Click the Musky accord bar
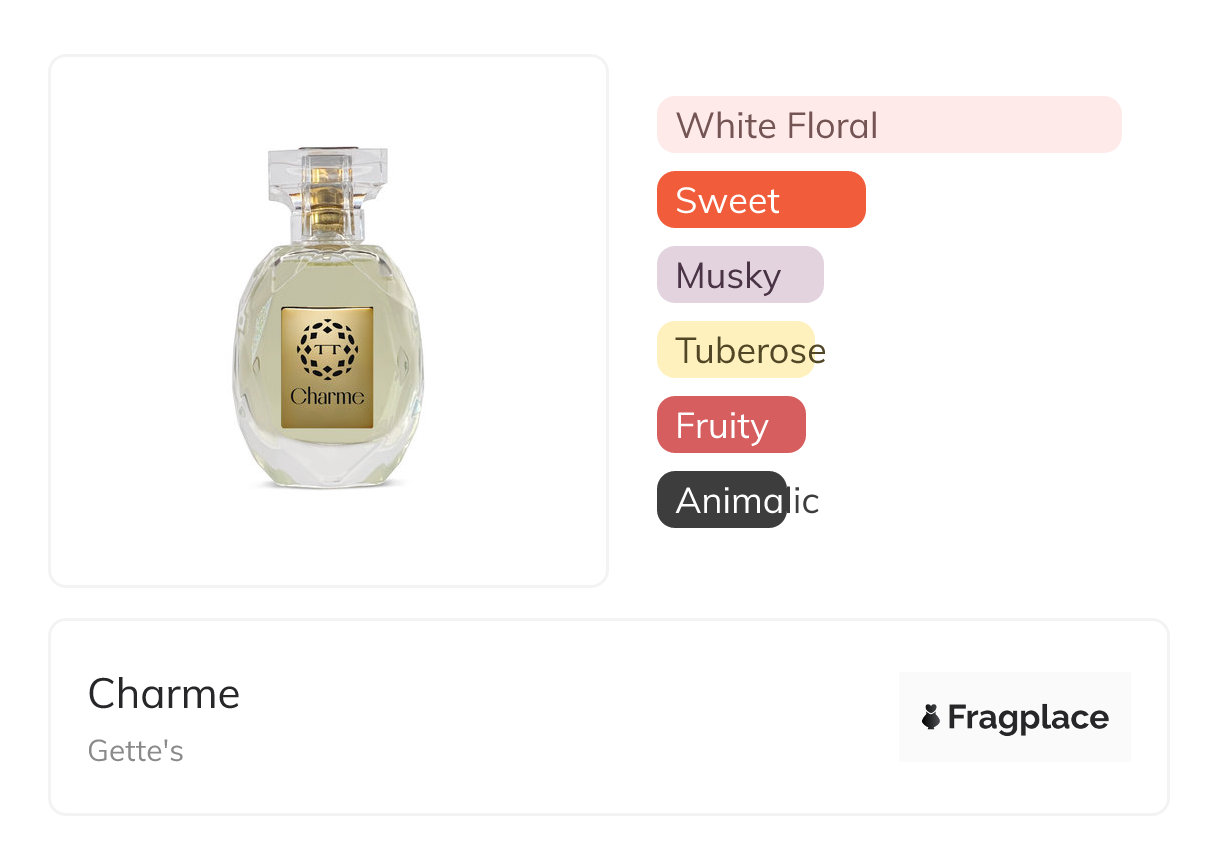Image resolution: width=1218 pixels, height=864 pixels. (739, 275)
